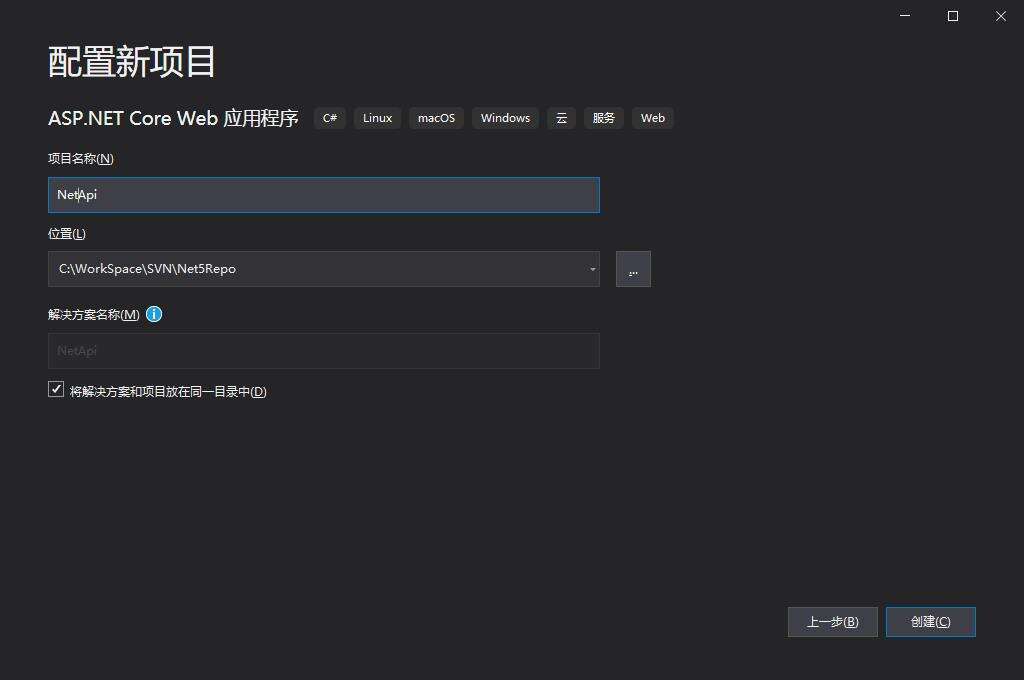Image resolution: width=1024 pixels, height=680 pixels.
Task: Click the 位置(L) label
Action: (67, 234)
